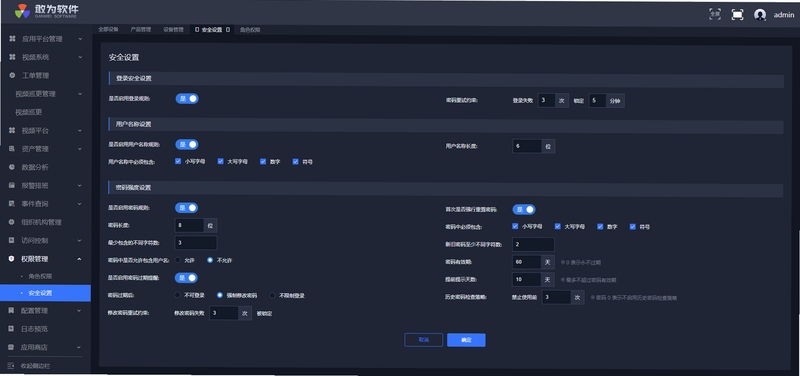Click the 应用平台管理 sidebar icon
This screenshot has width=800, height=376.
[x=12, y=39]
